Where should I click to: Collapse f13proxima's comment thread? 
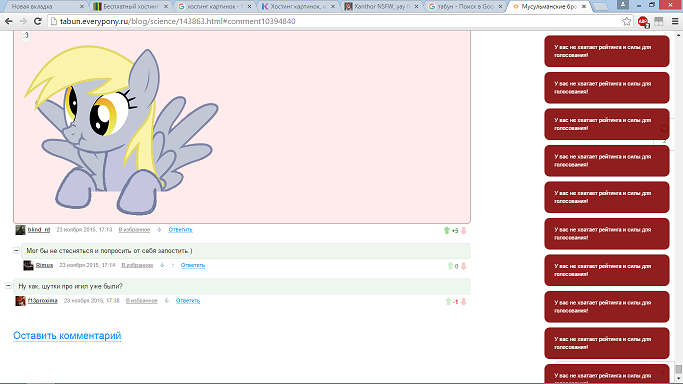click(x=8, y=286)
